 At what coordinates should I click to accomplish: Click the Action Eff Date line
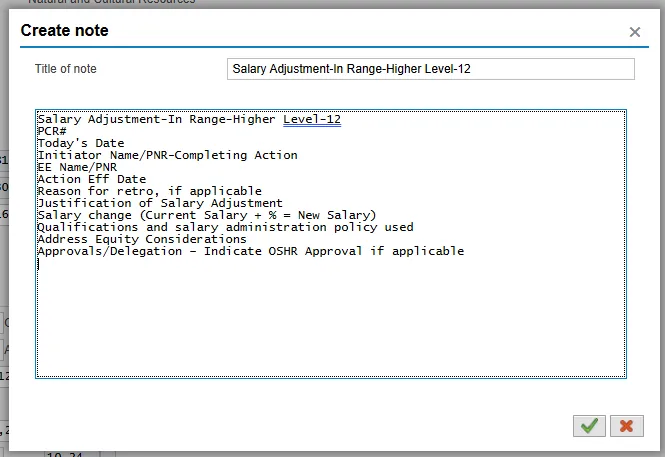point(91,180)
